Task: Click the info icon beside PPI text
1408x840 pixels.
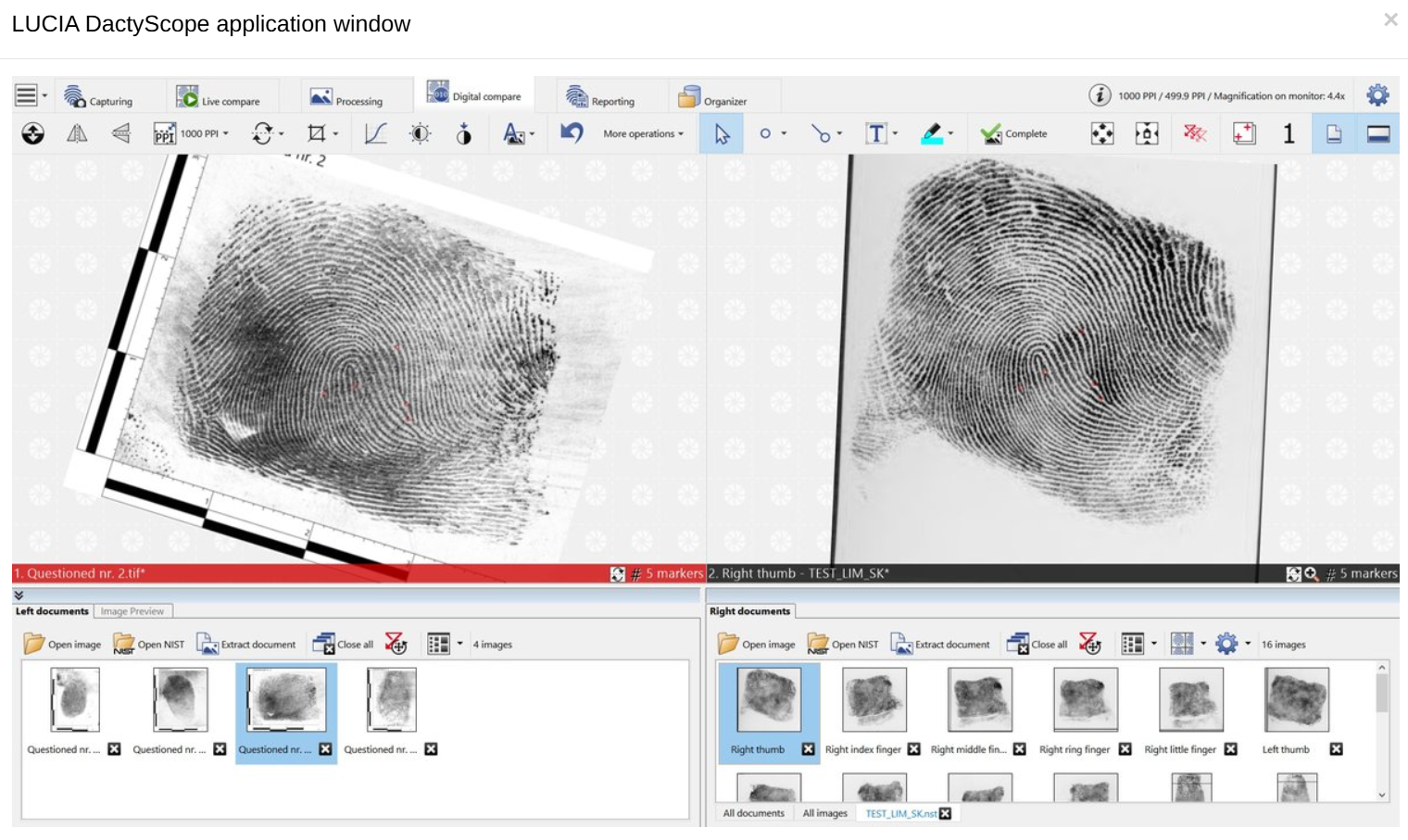Action: pos(1100,94)
